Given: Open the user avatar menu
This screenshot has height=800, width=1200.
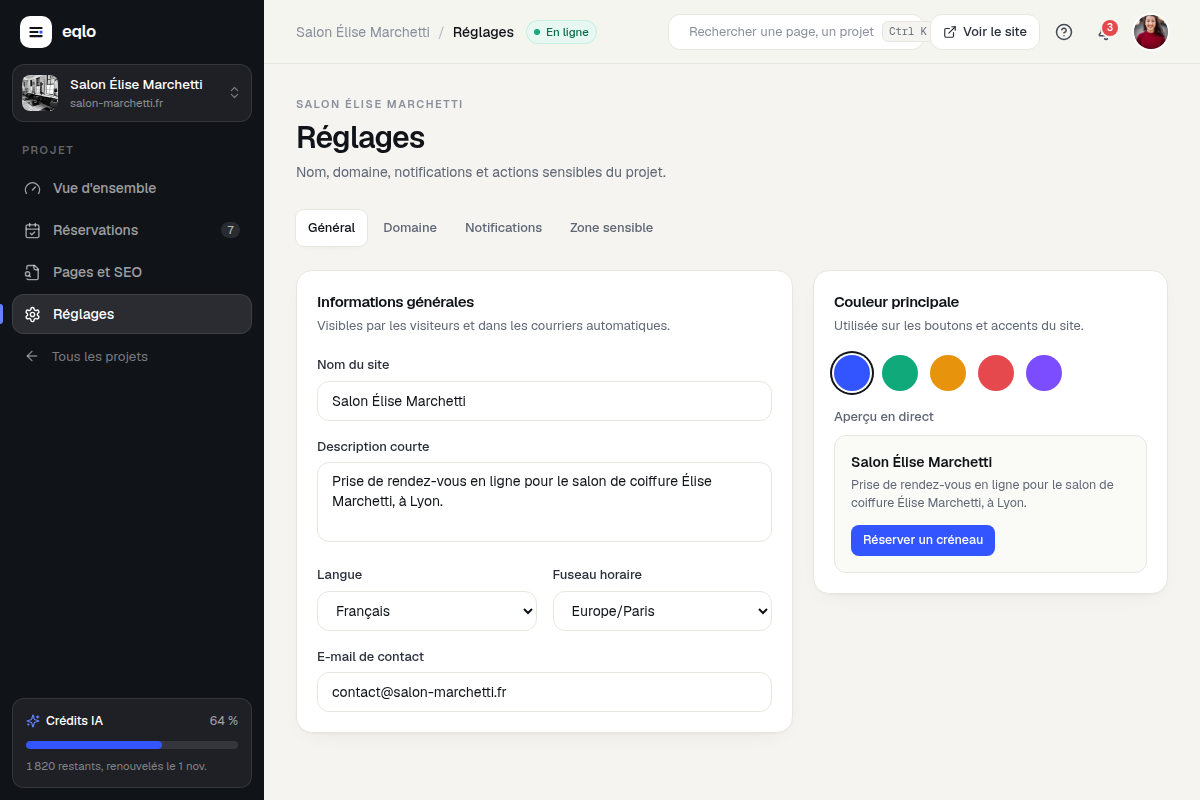Looking at the screenshot, I should point(1151,32).
